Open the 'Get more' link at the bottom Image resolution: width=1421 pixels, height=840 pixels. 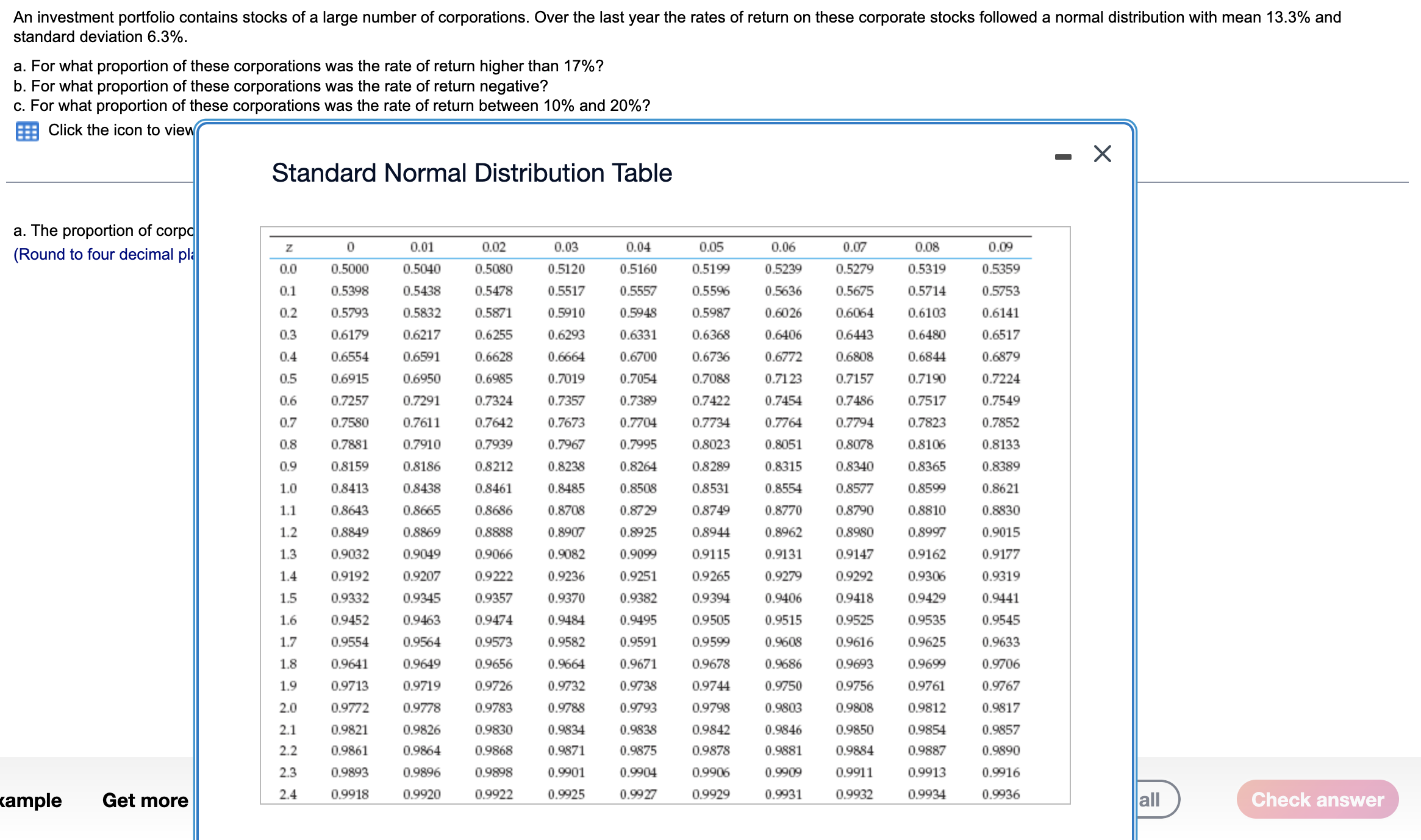pos(145,800)
